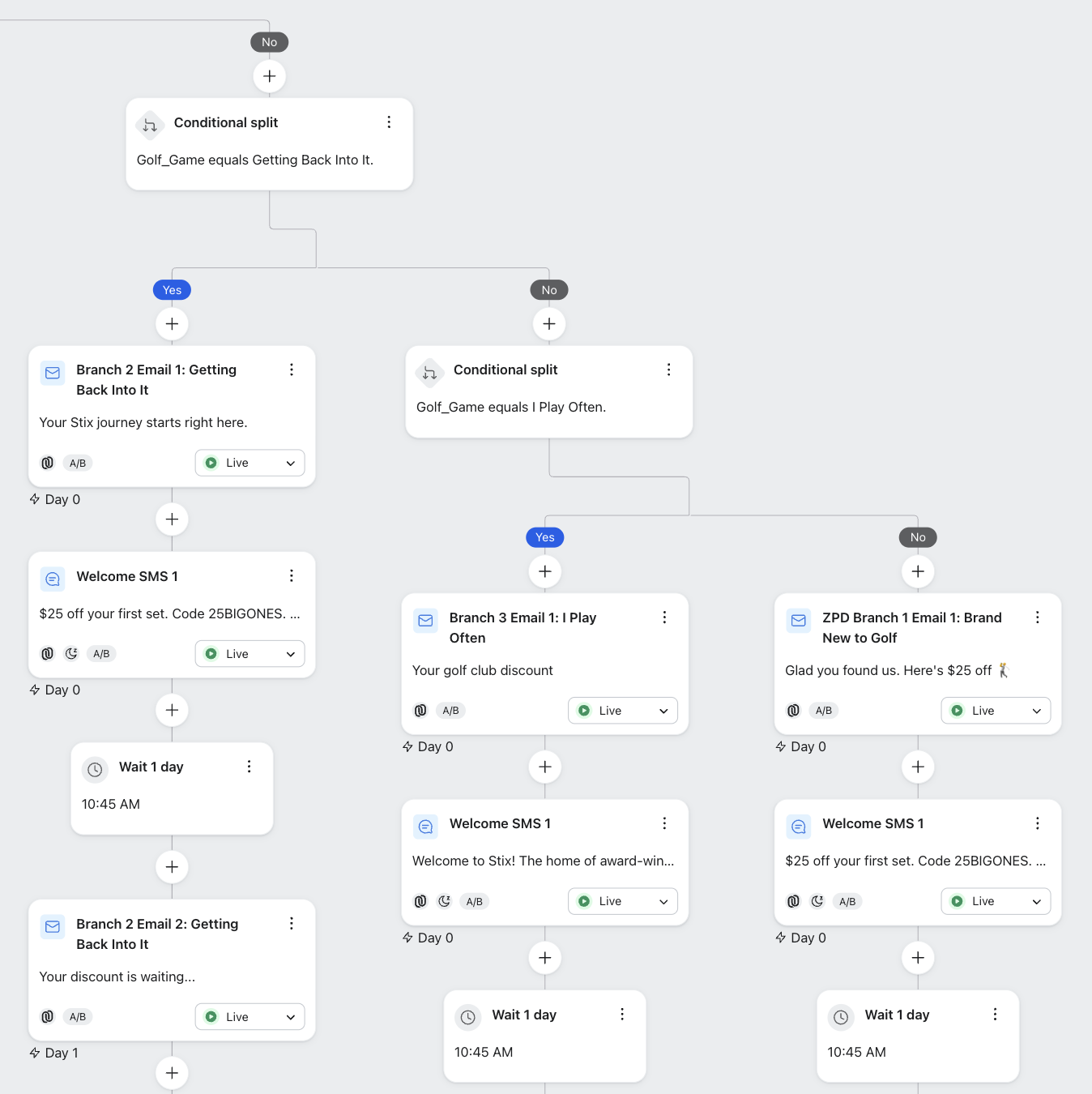Viewport: 1092px width, 1094px height.
Task: Open Live status dropdown on Branch 3 Welcome SMS
Action: pos(623,901)
